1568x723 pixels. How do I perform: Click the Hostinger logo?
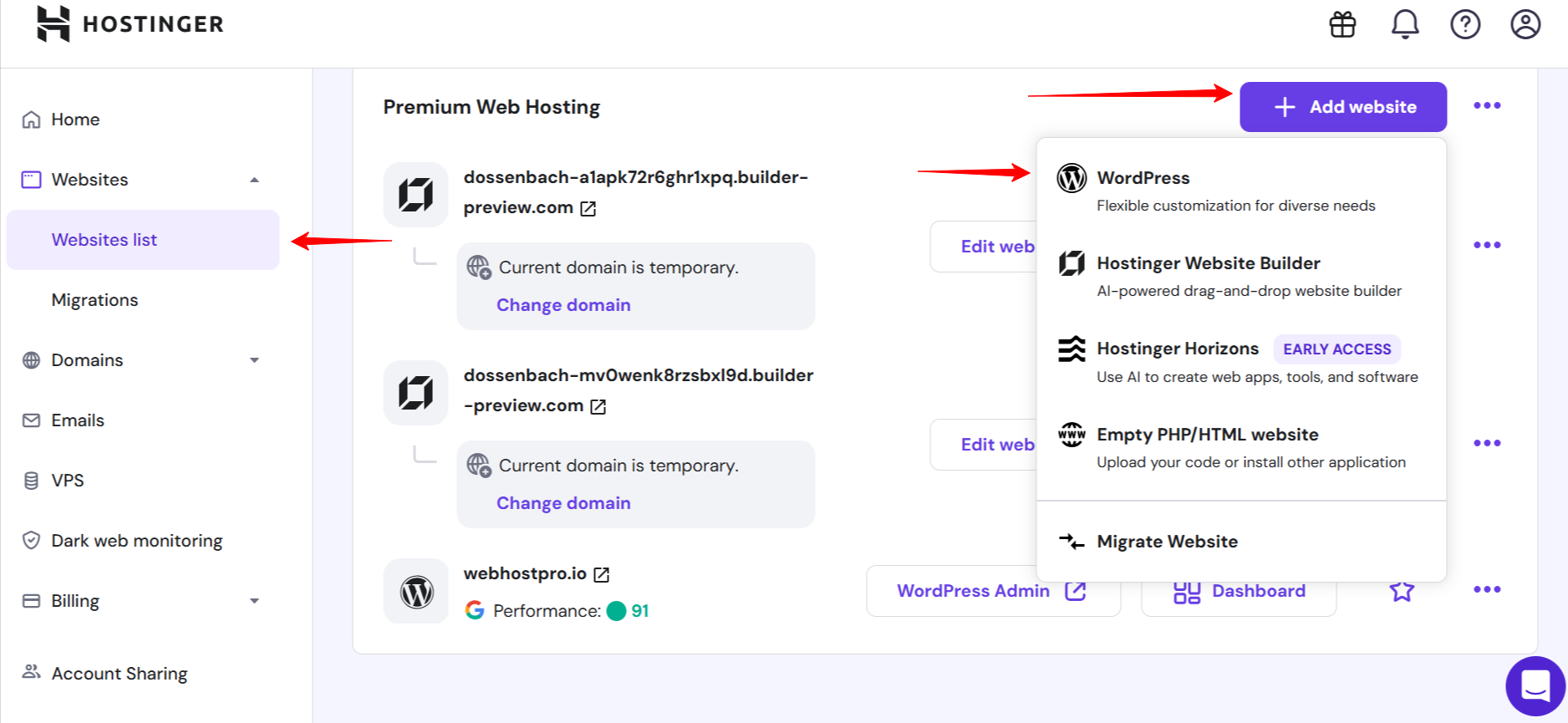click(x=130, y=24)
